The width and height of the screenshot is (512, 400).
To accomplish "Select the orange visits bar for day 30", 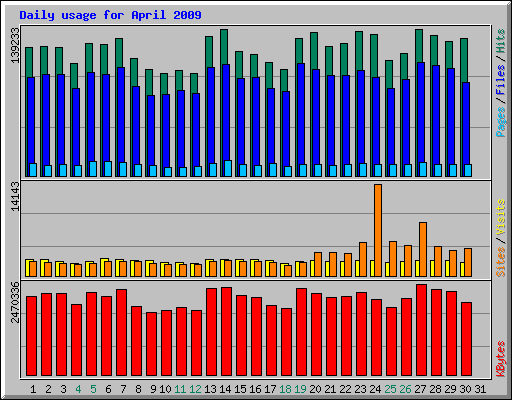I will click(468, 262).
